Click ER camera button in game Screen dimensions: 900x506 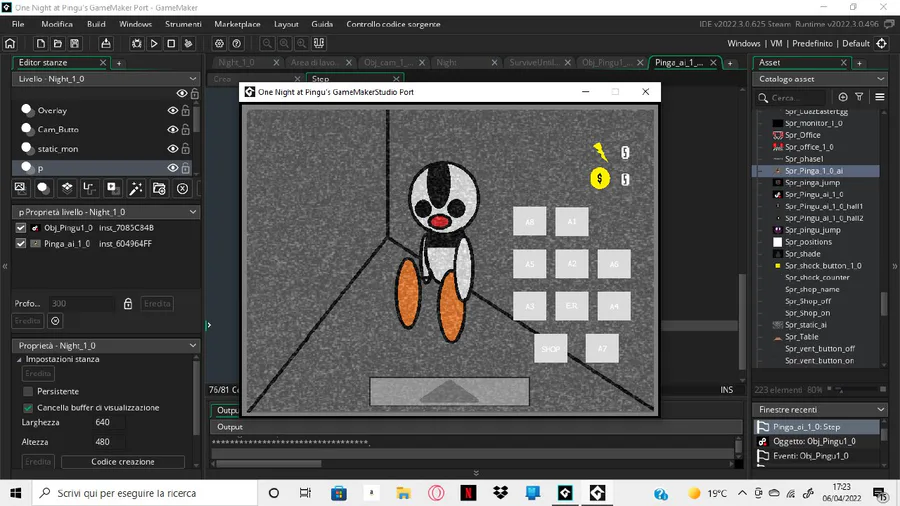coord(572,306)
